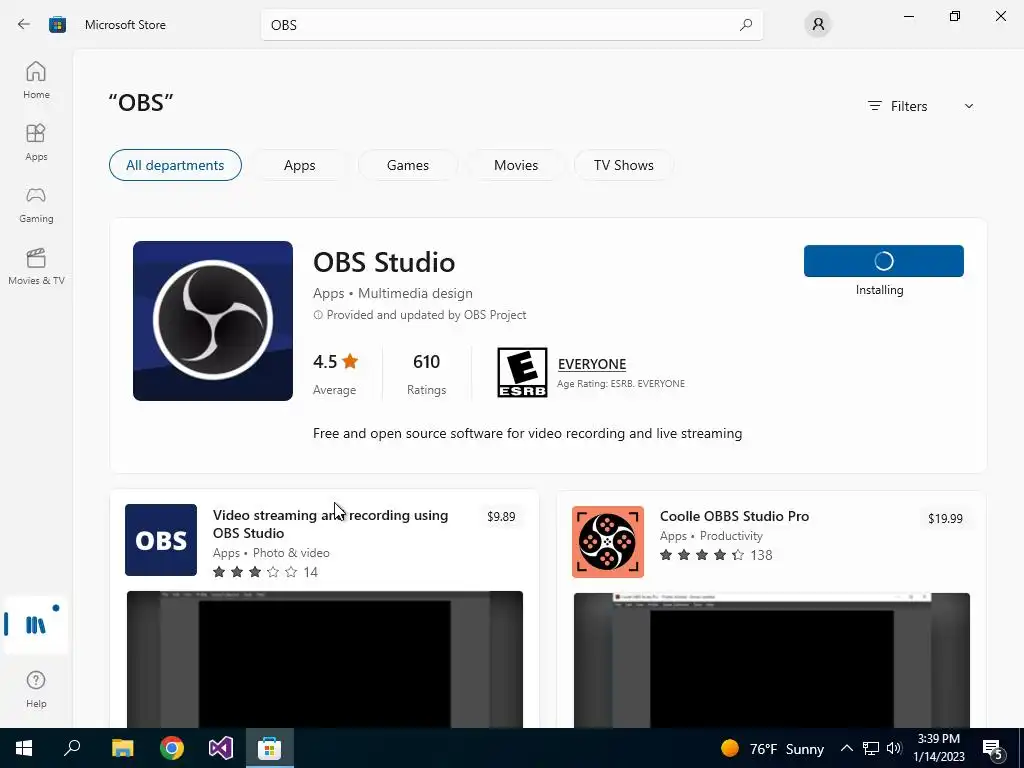Click the OBS Studio app logo

[213, 321]
